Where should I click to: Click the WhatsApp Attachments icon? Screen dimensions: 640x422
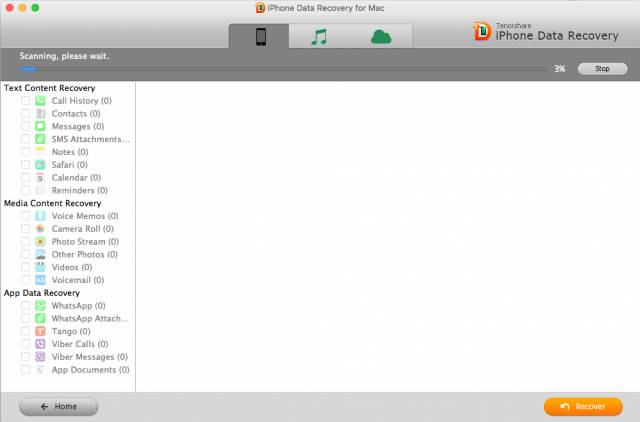(40, 318)
